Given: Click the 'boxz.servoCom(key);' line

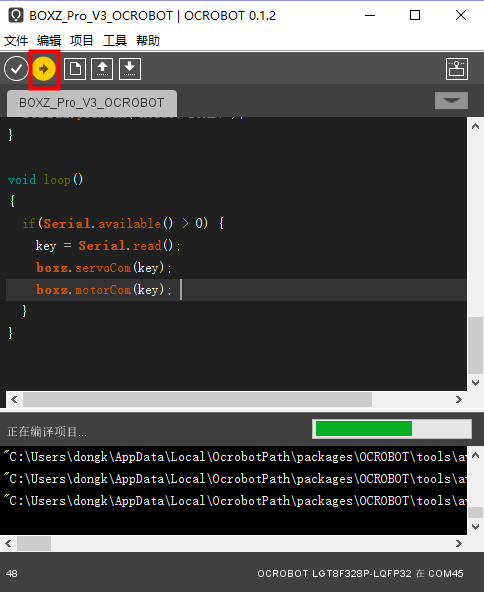Looking at the screenshot, I should 104,268.
